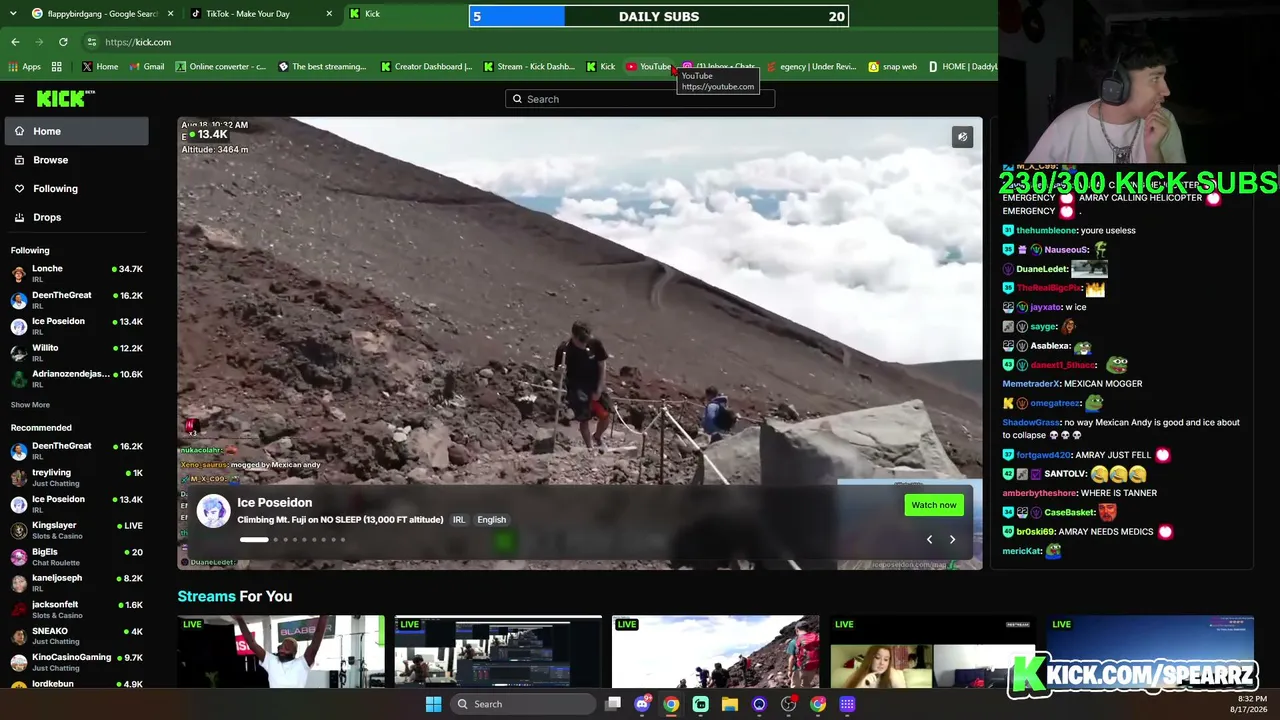
Task: Open the Streamlabs icon on the taskbar
Action: pos(701,704)
